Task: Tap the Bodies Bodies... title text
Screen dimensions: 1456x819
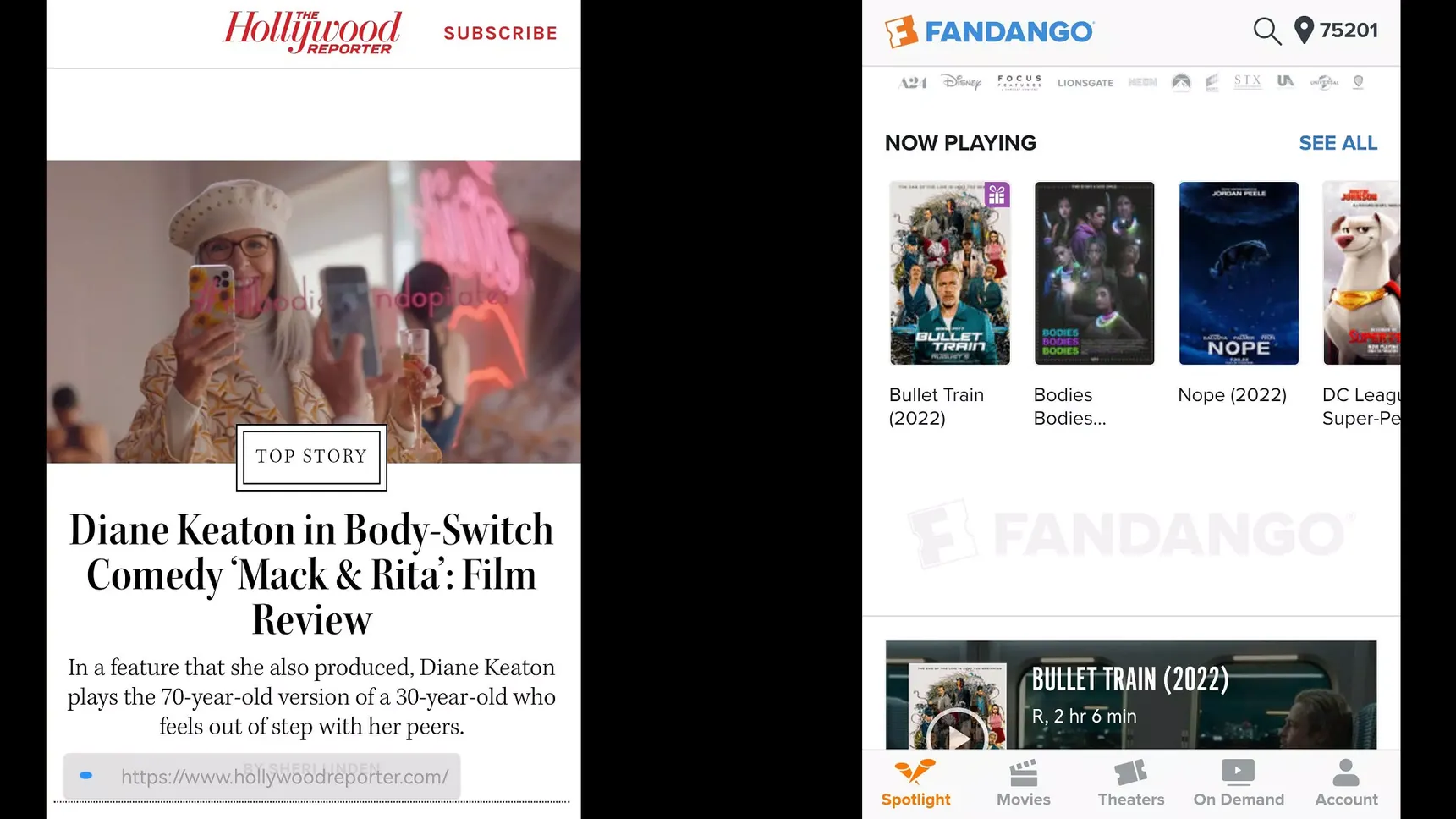Action: point(1069,406)
